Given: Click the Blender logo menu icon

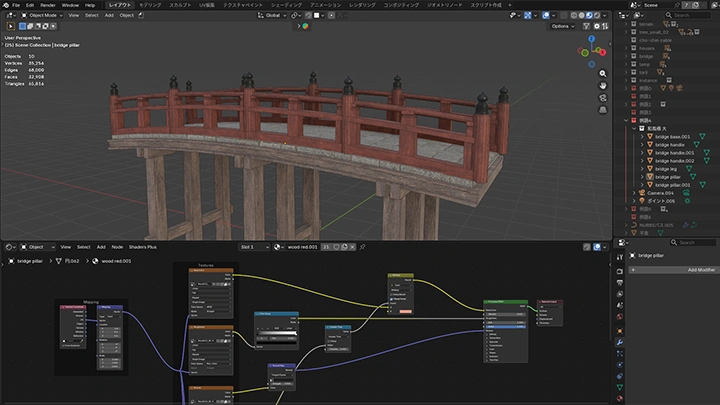Looking at the screenshot, I should (x=6, y=5).
